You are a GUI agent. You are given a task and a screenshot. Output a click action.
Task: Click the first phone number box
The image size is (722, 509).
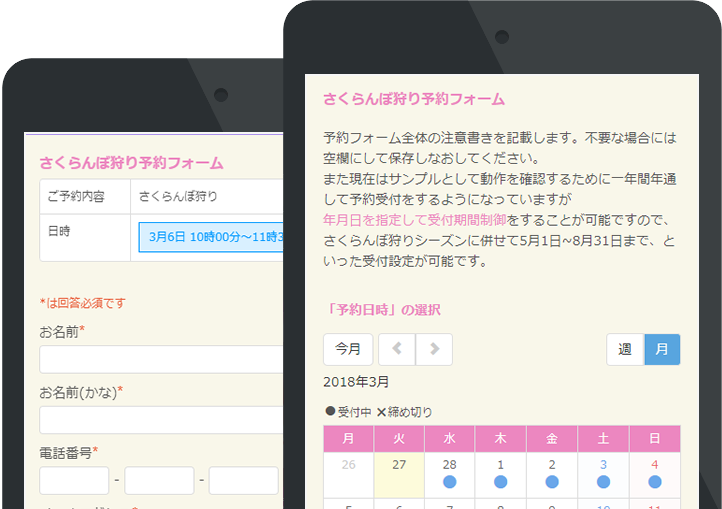tap(74, 481)
